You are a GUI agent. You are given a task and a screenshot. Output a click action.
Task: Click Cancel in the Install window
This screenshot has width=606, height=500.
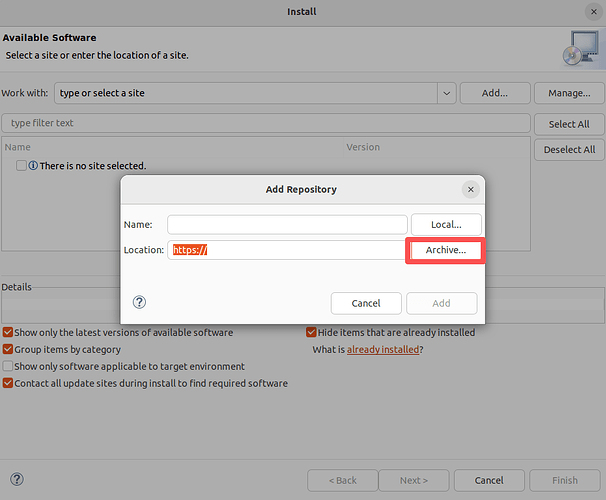pyautogui.click(x=489, y=480)
